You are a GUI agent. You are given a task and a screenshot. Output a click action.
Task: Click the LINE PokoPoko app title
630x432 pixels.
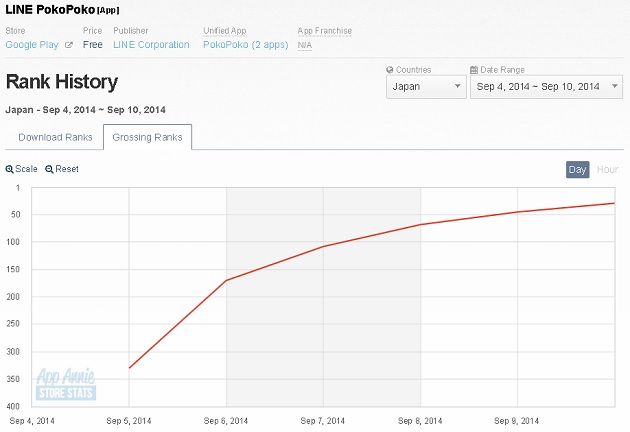tap(50, 10)
